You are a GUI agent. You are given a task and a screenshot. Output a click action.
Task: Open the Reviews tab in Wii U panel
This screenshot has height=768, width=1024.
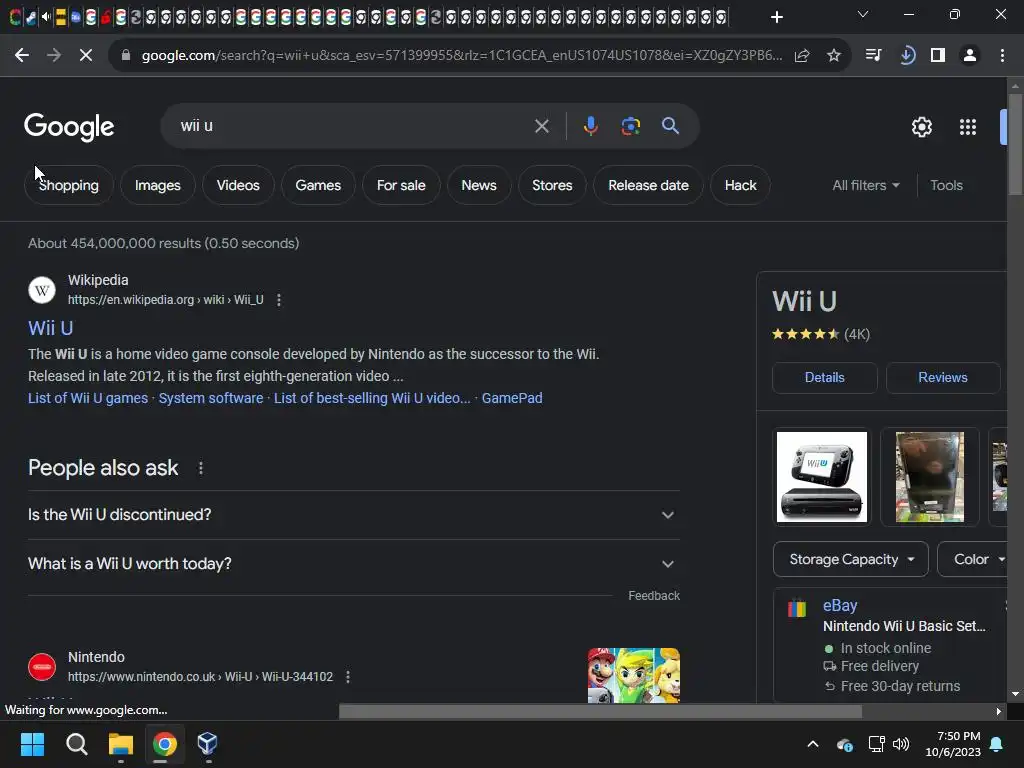[x=942, y=377]
